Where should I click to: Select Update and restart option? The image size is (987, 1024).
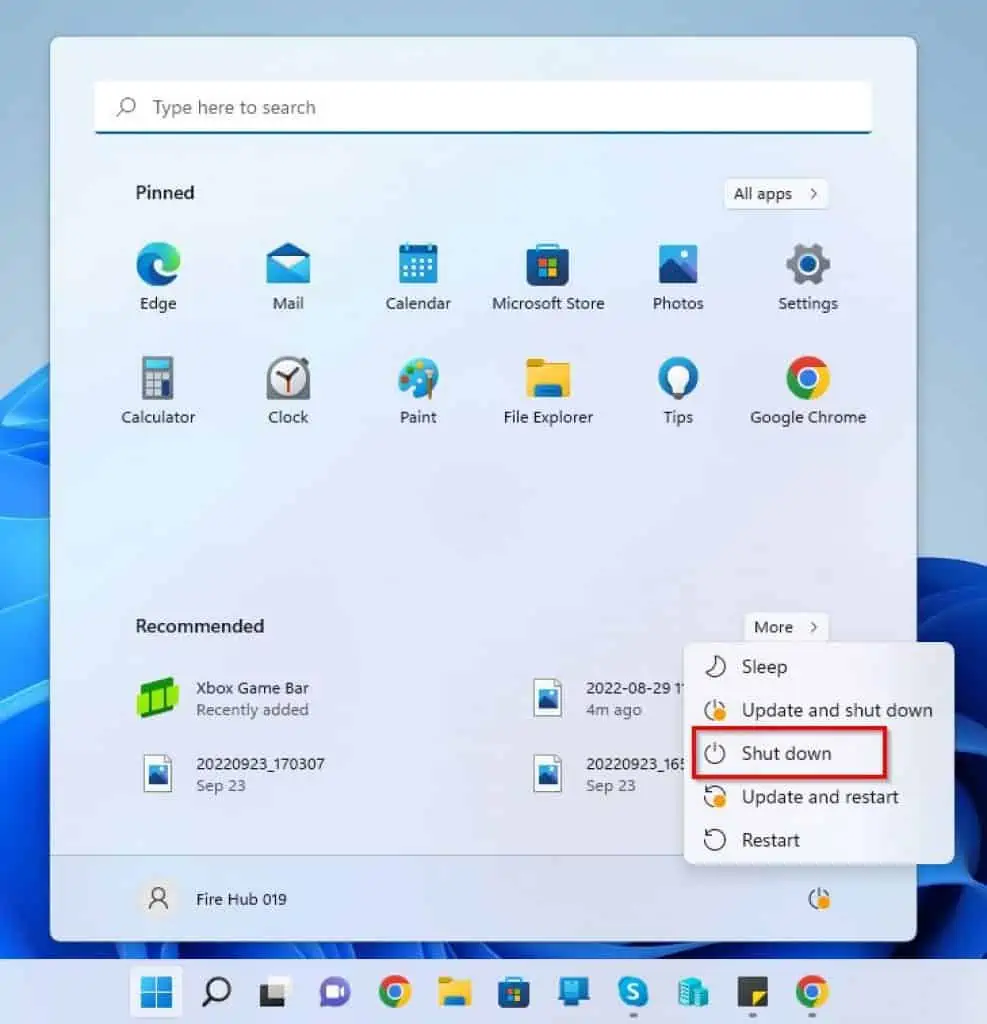[819, 797]
